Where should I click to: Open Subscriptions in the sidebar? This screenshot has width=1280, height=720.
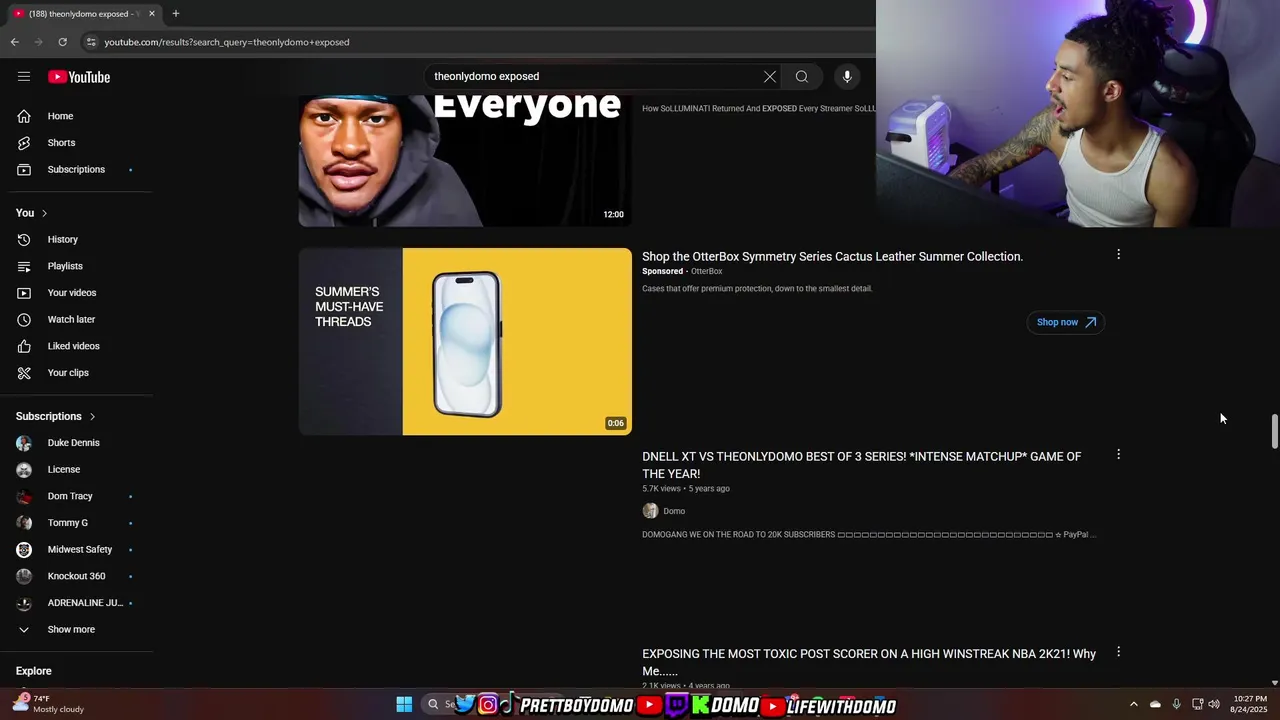[76, 169]
